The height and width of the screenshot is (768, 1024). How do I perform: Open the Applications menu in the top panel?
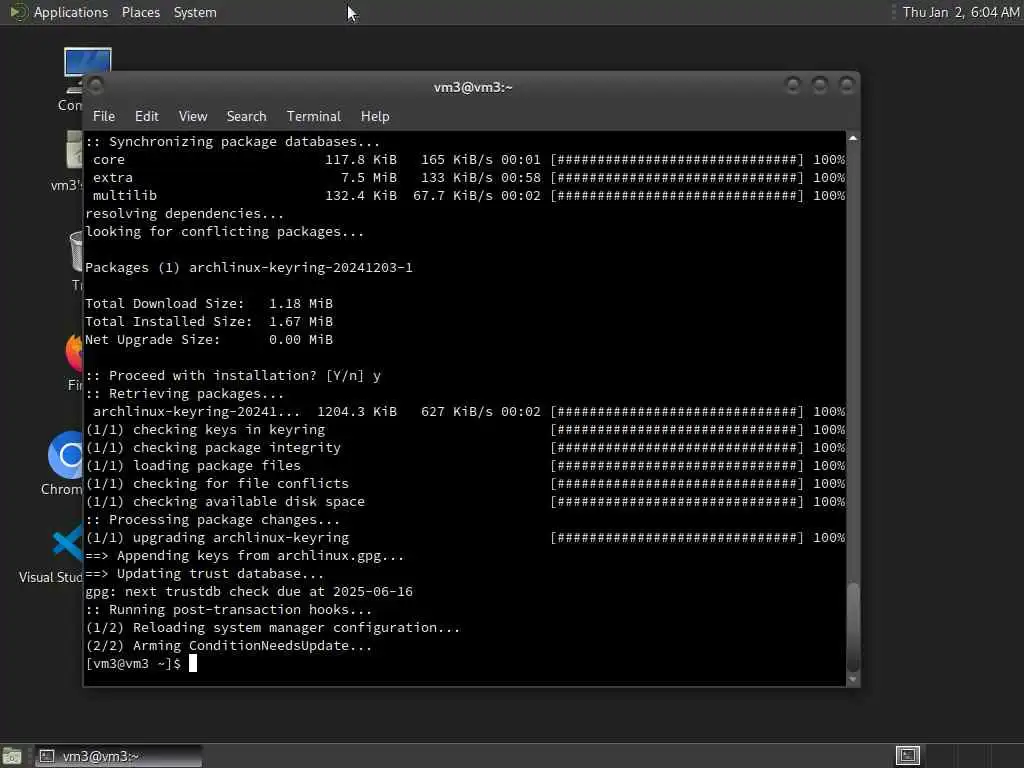pos(71,12)
